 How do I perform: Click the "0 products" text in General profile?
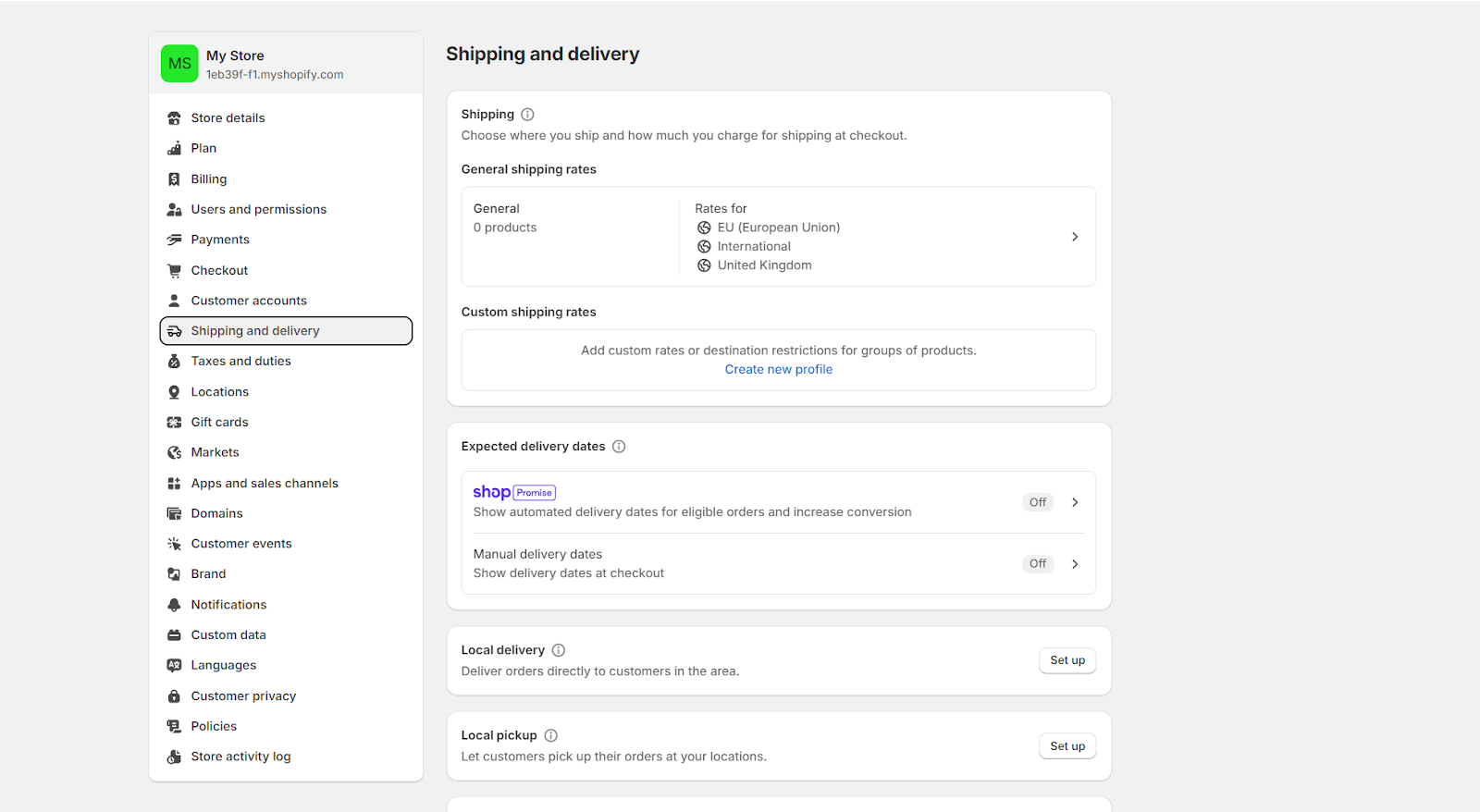(x=505, y=228)
